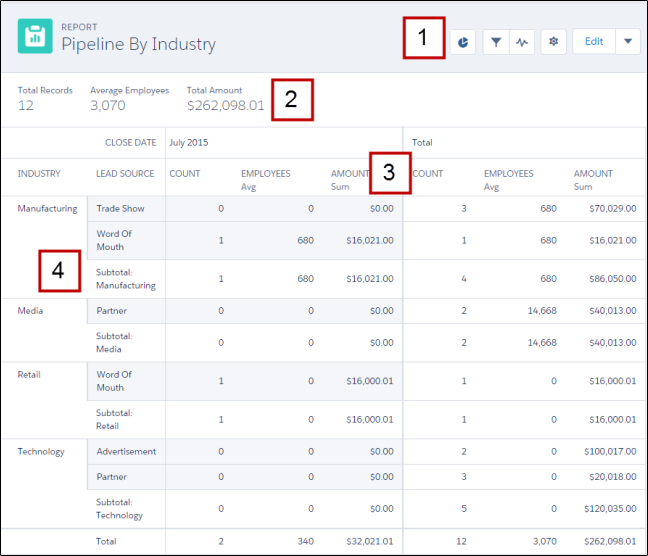
Task: Click the 340 employees average total
Action: tap(305, 542)
